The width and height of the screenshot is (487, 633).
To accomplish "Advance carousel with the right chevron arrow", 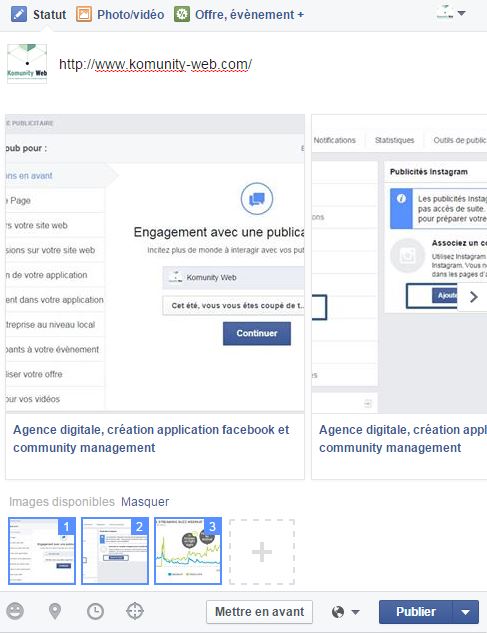I will 473,297.
